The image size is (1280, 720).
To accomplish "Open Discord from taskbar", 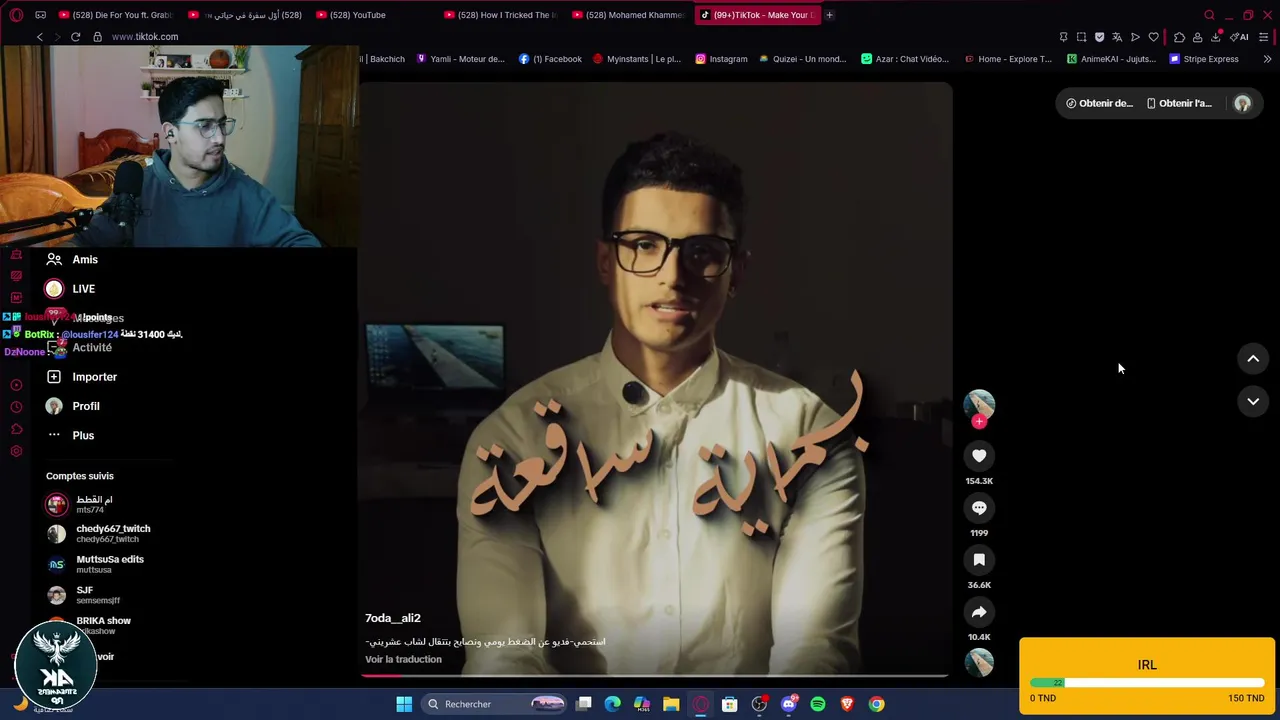I will click(789, 704).
